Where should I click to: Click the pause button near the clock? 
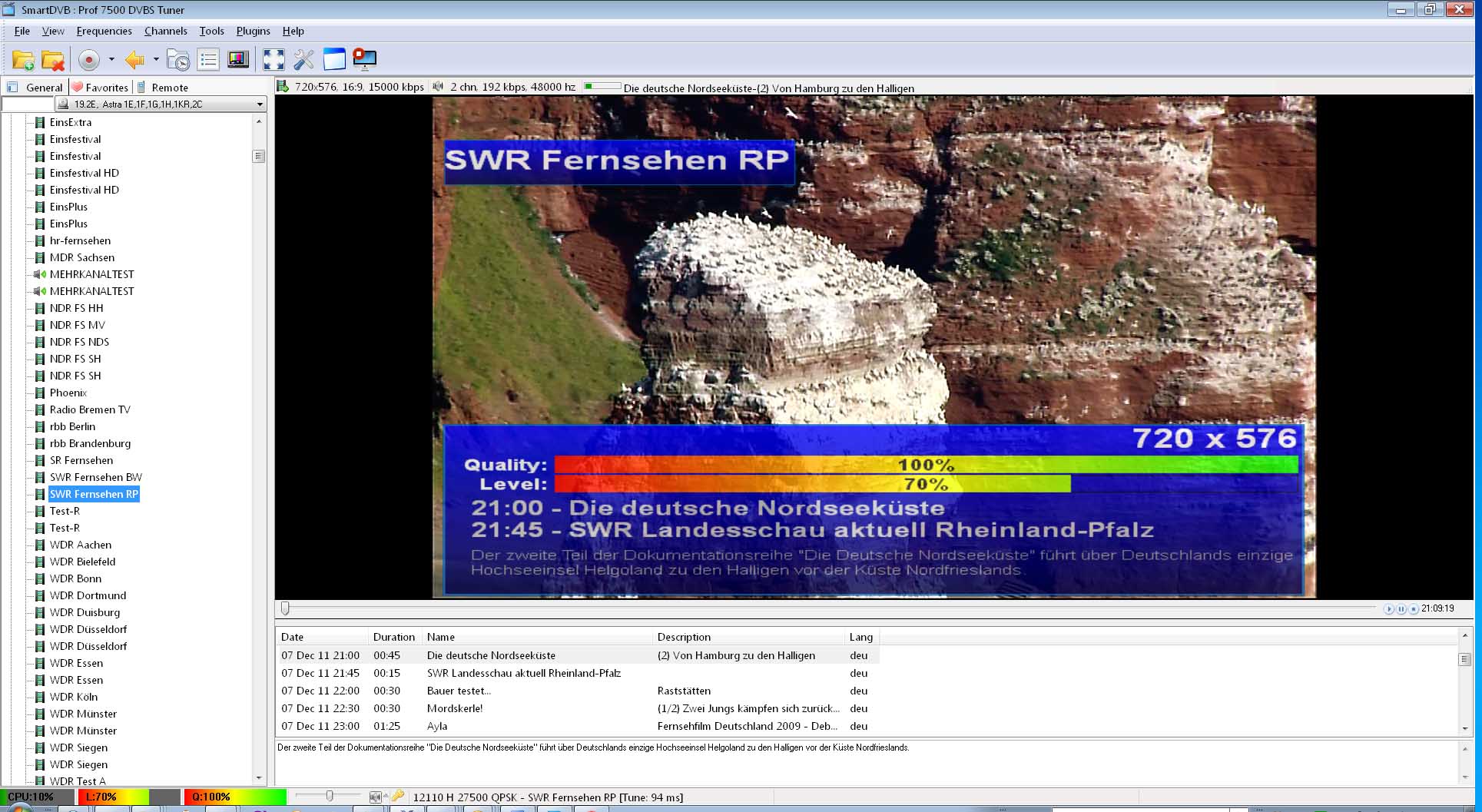click(1401, 608)
